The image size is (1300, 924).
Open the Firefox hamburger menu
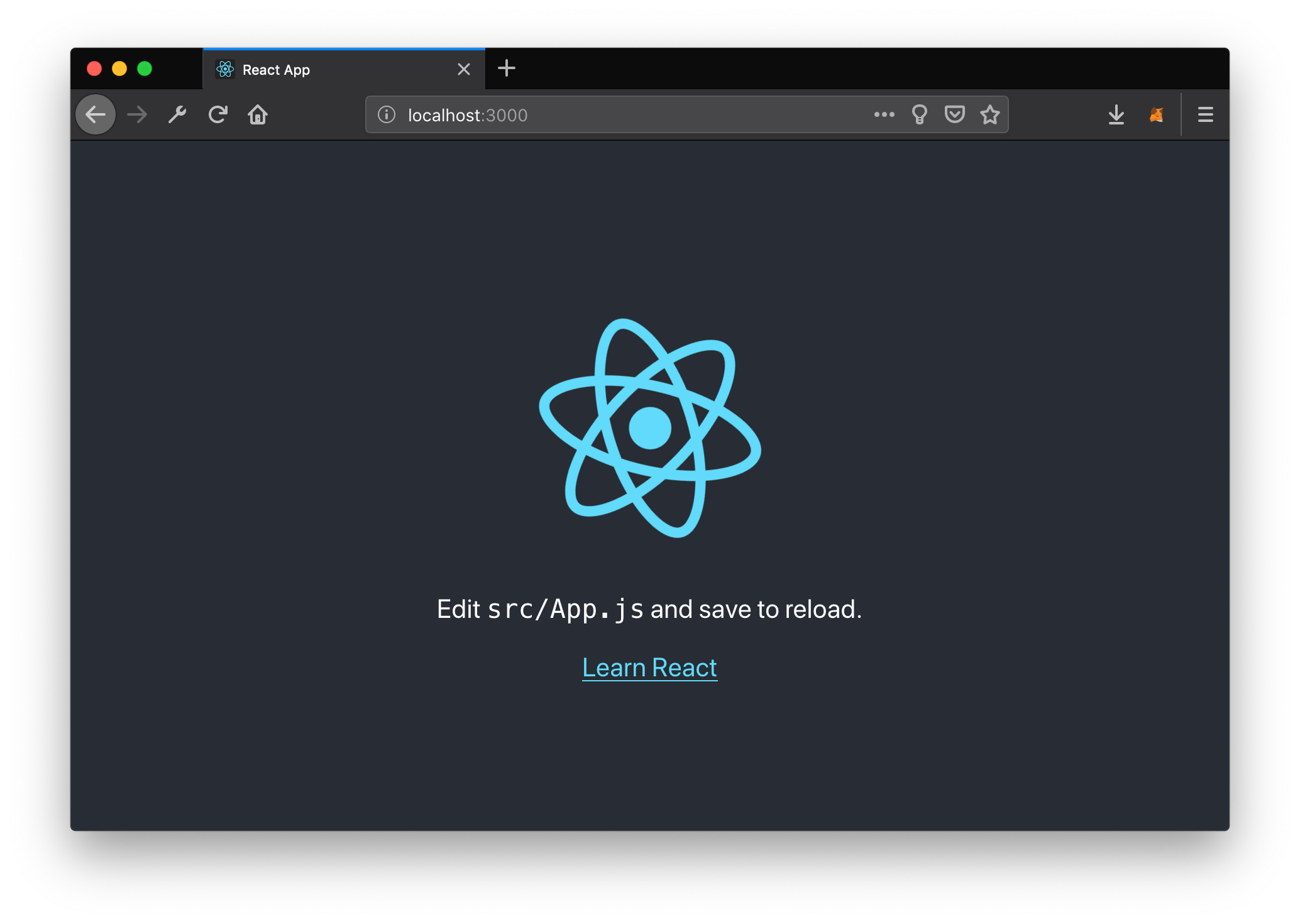coord(1206,115)
